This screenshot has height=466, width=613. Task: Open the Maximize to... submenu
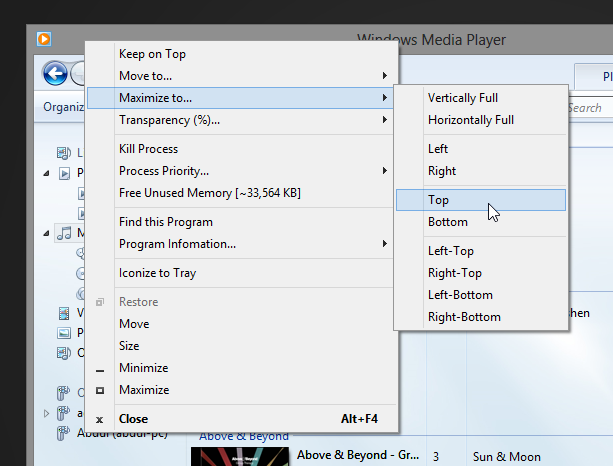[x=240, y=98]
